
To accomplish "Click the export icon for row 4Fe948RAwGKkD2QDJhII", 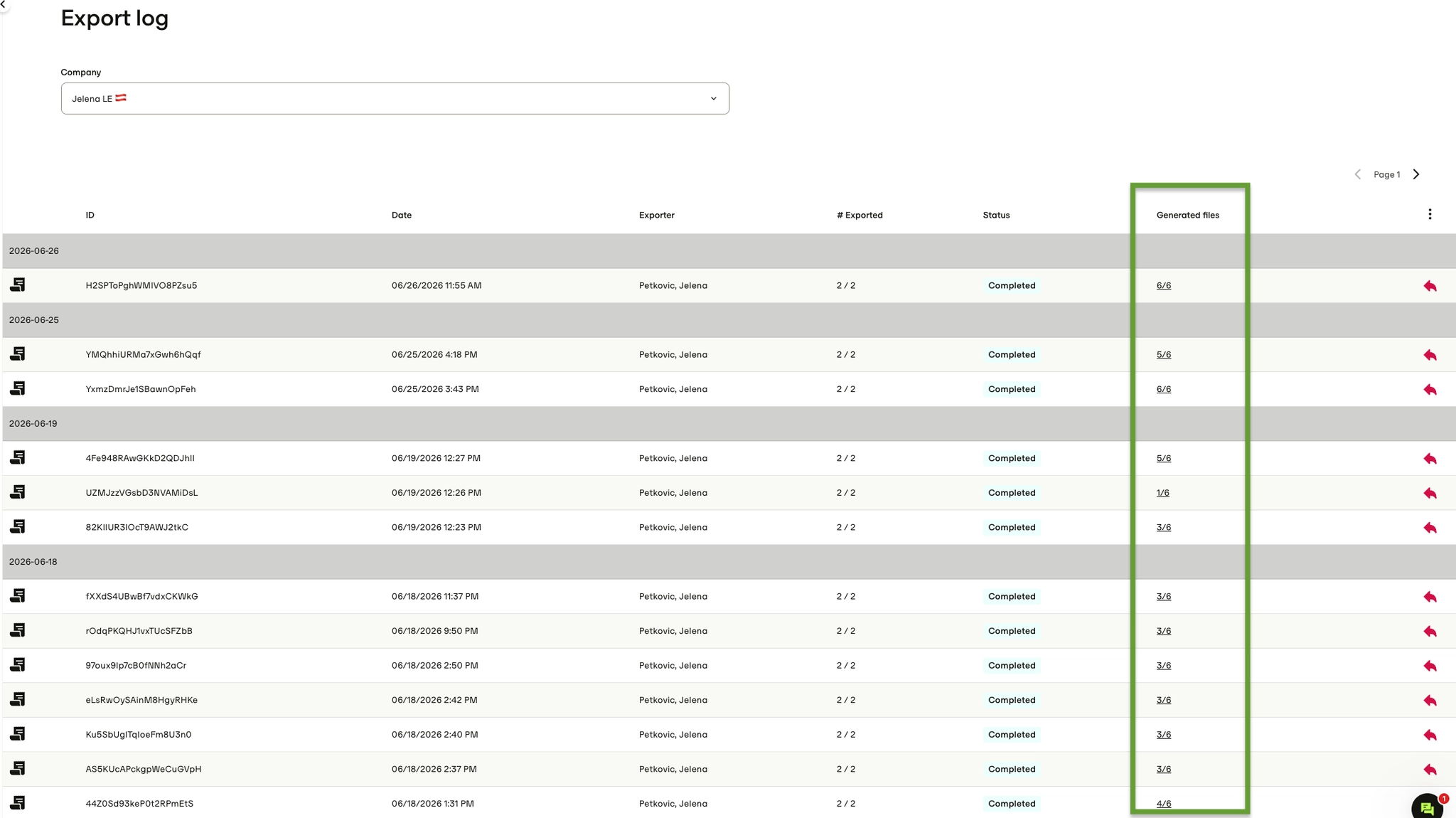I will [x=18, y=457].
